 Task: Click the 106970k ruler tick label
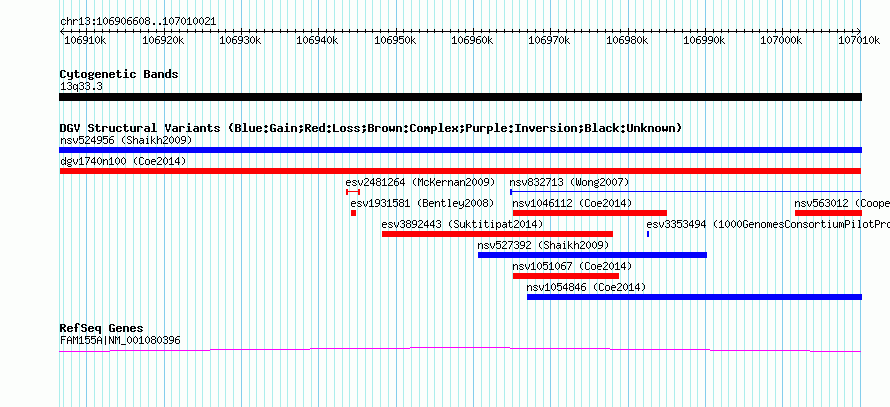click(x=550, y=40)
